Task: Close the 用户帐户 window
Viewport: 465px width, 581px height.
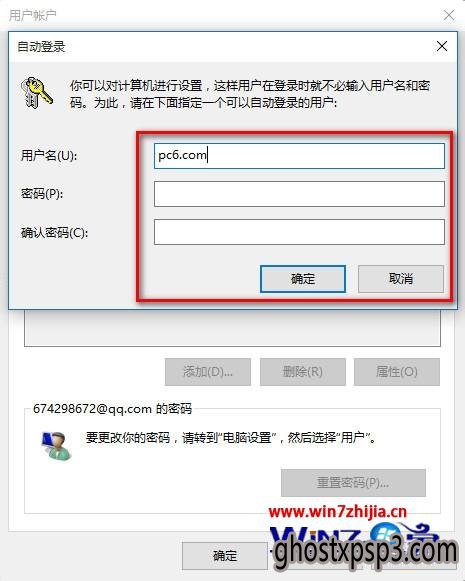Action: pyautogui.click(x=449, y=15)
